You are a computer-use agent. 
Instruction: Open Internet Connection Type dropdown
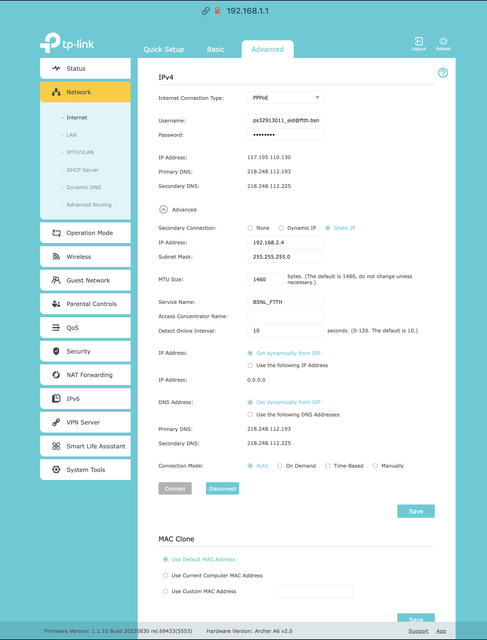[x=285, y=98]
